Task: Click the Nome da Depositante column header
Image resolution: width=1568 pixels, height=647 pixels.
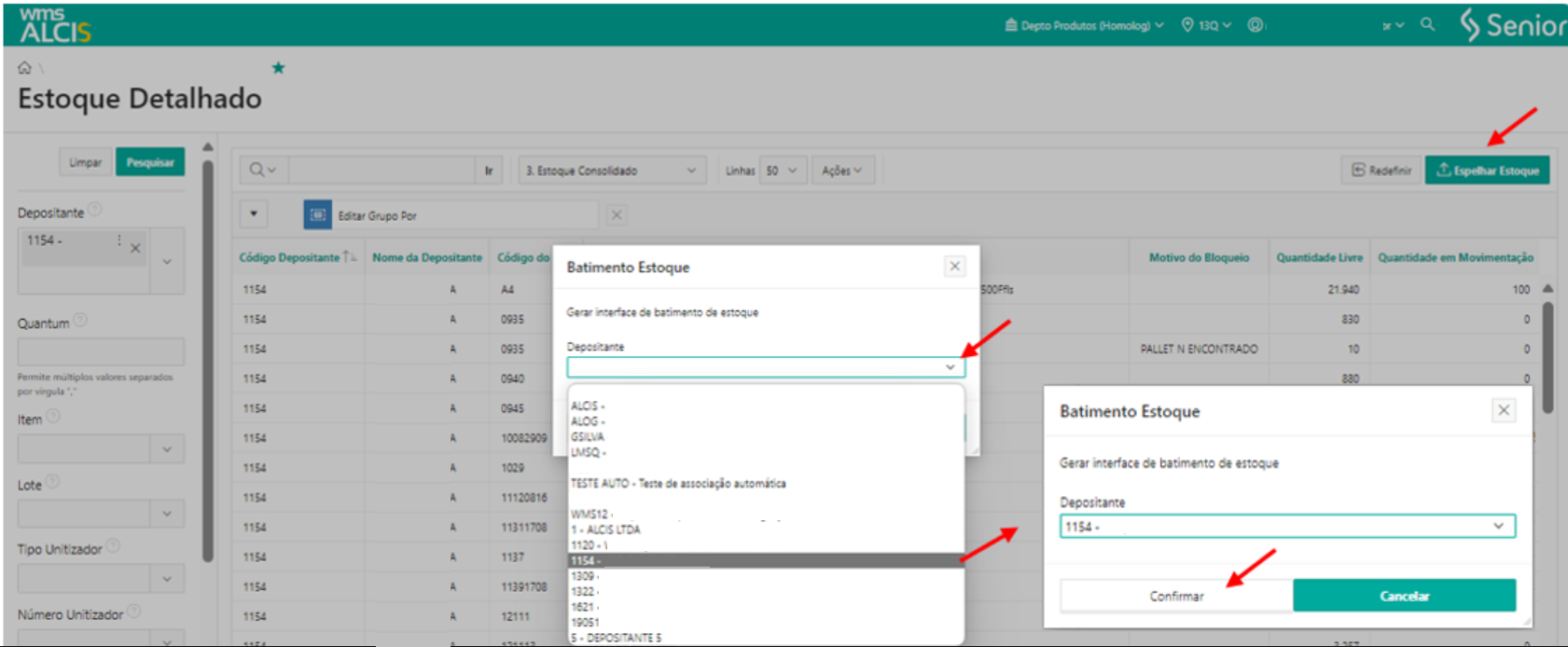Action: click(x=427, y=257)
